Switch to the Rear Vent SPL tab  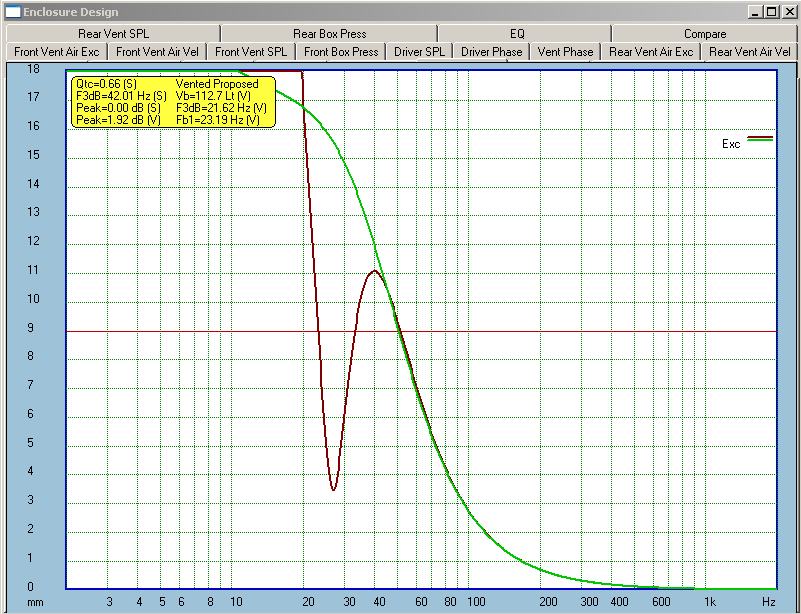[113, 33]
